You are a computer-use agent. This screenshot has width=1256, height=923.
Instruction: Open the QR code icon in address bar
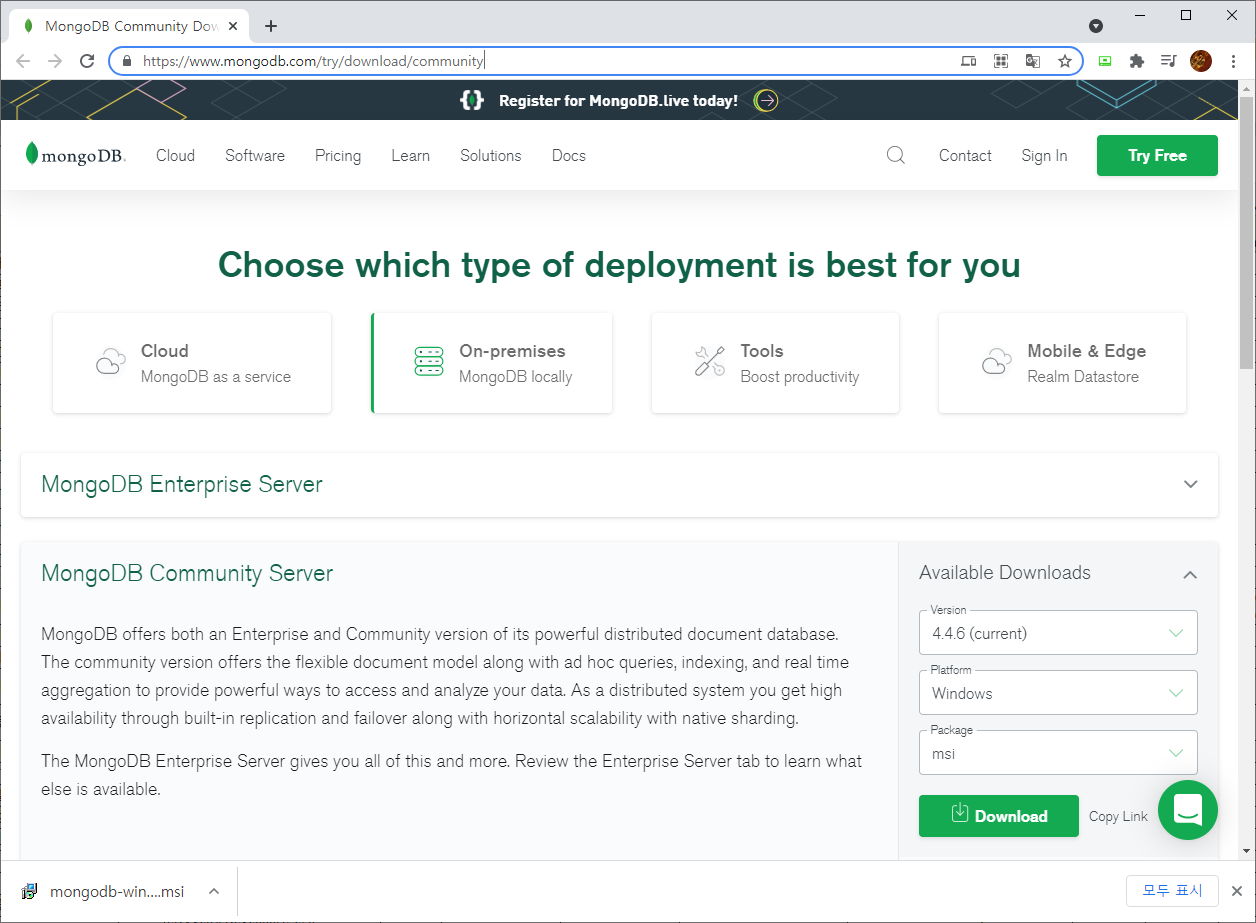tap(1001, 61)
